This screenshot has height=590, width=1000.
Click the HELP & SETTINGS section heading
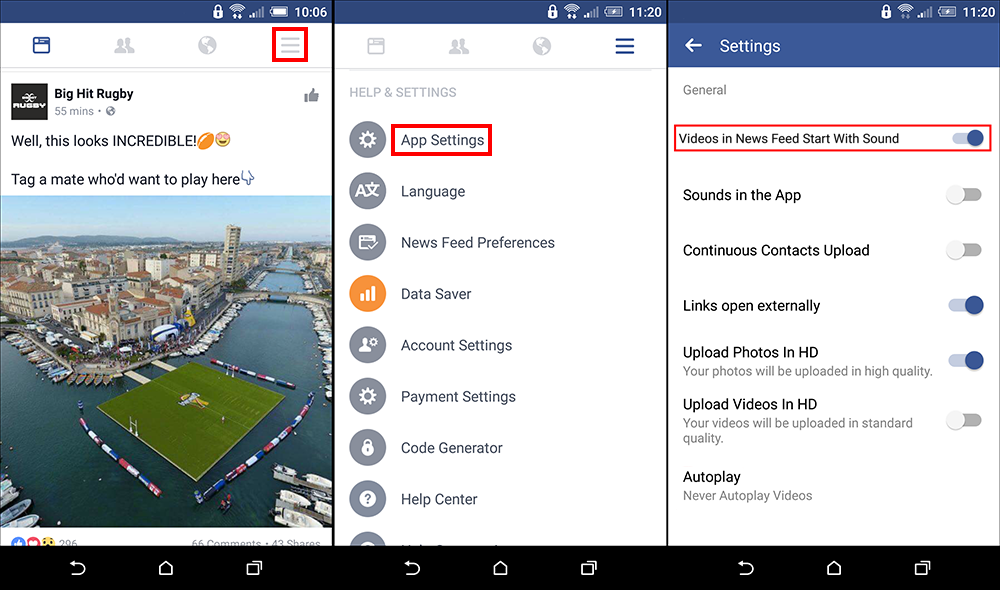click(402, 92)
